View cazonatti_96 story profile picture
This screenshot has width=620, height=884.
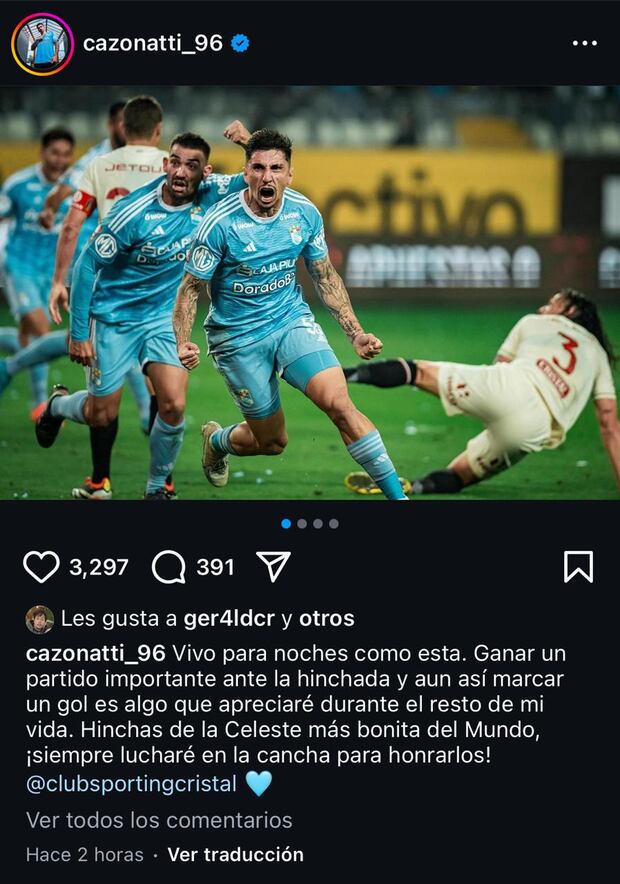click(42, 44)
